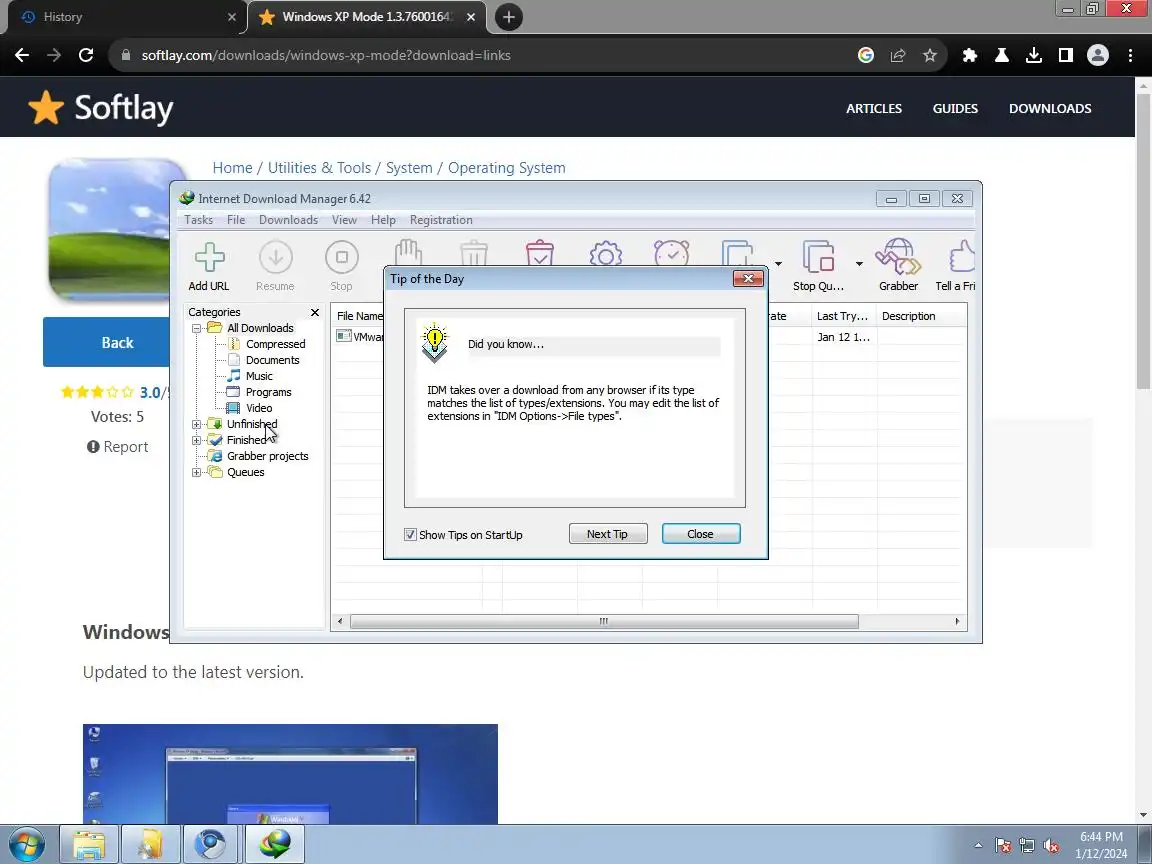Viewport: 1152px width, 864px height.
Task: Click the Delete trash can toolbar icon
Action: [x=474, y=253]
